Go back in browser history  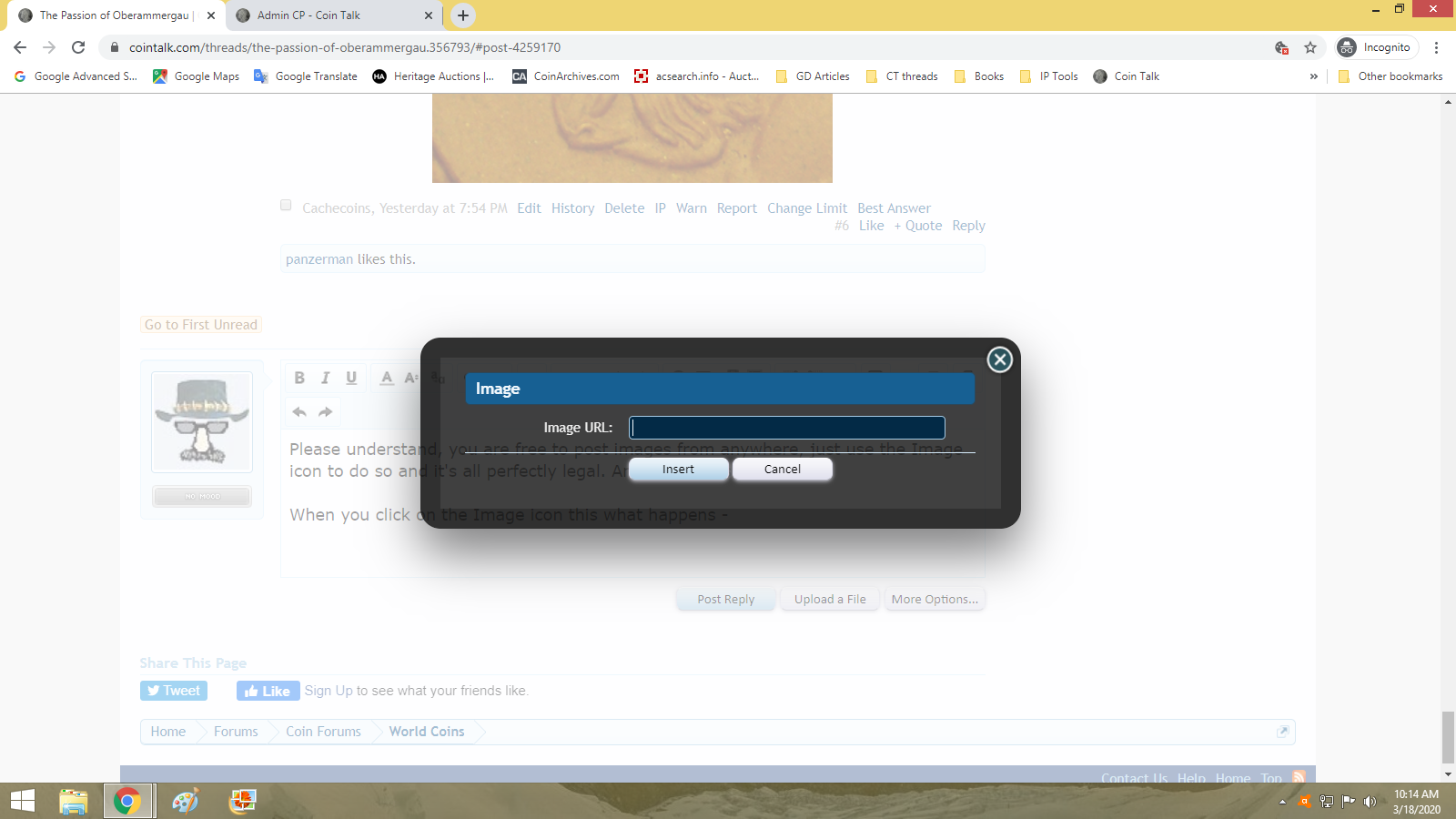[20, 47]
